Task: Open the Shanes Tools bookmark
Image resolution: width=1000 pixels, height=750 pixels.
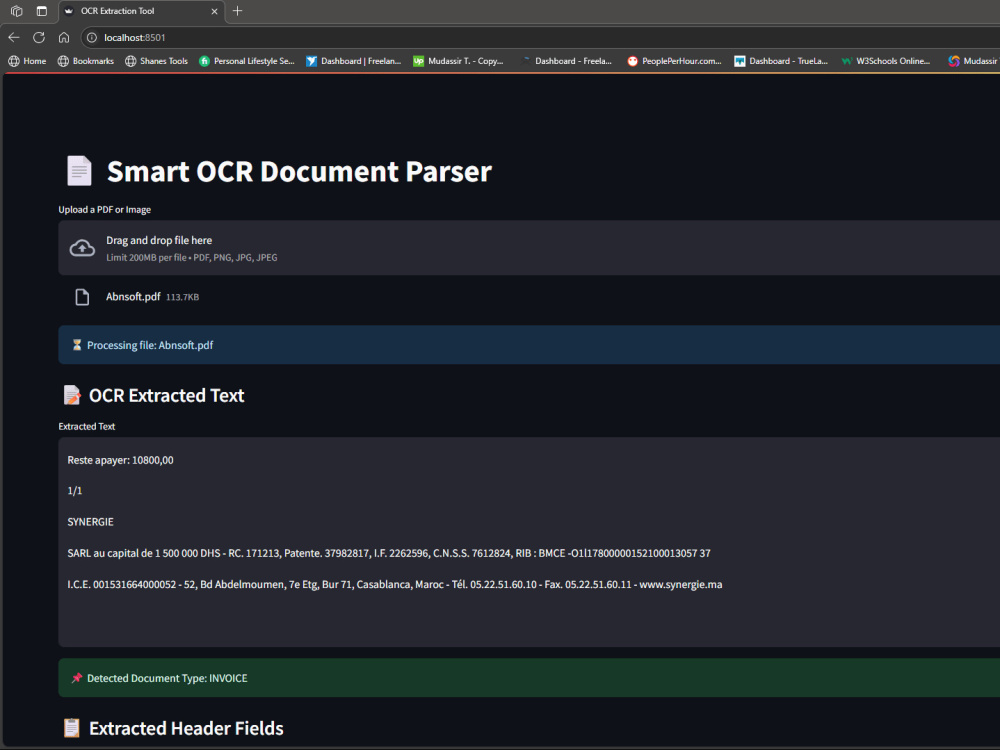Action: (x=156, y=61)
